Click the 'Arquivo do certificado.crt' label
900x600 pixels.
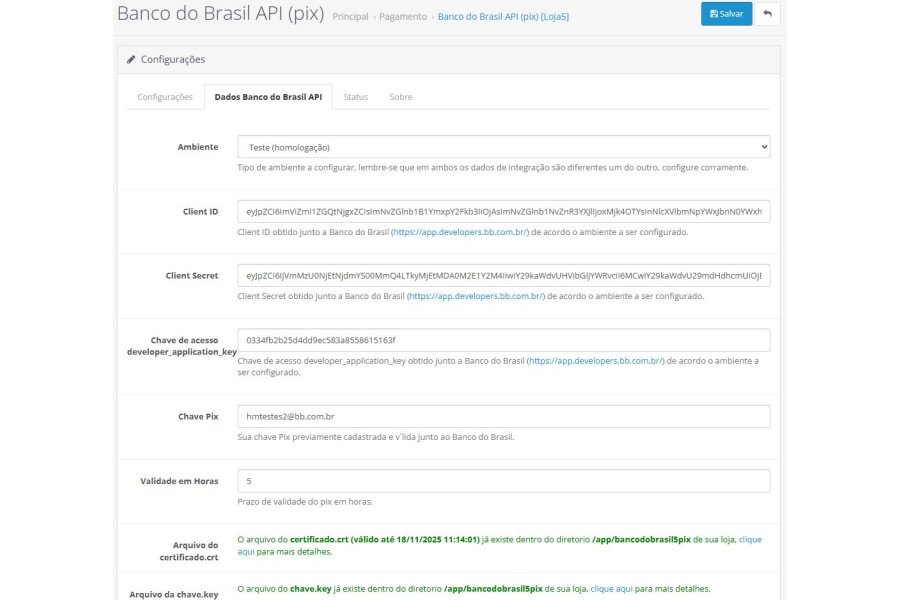point(189,551)
